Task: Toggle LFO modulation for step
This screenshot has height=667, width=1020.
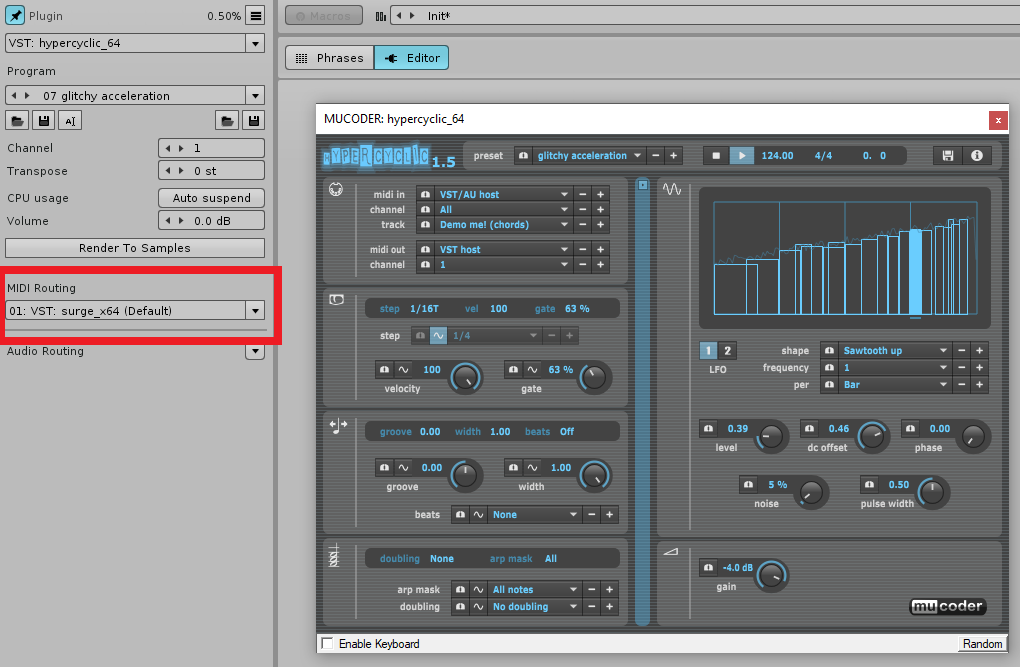Action: click(438, 336)
